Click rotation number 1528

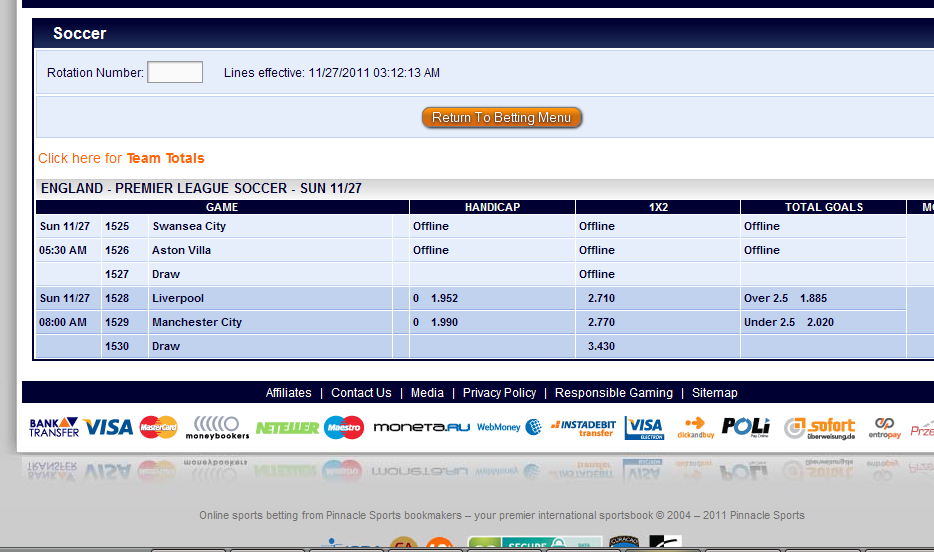coord(117,298)
